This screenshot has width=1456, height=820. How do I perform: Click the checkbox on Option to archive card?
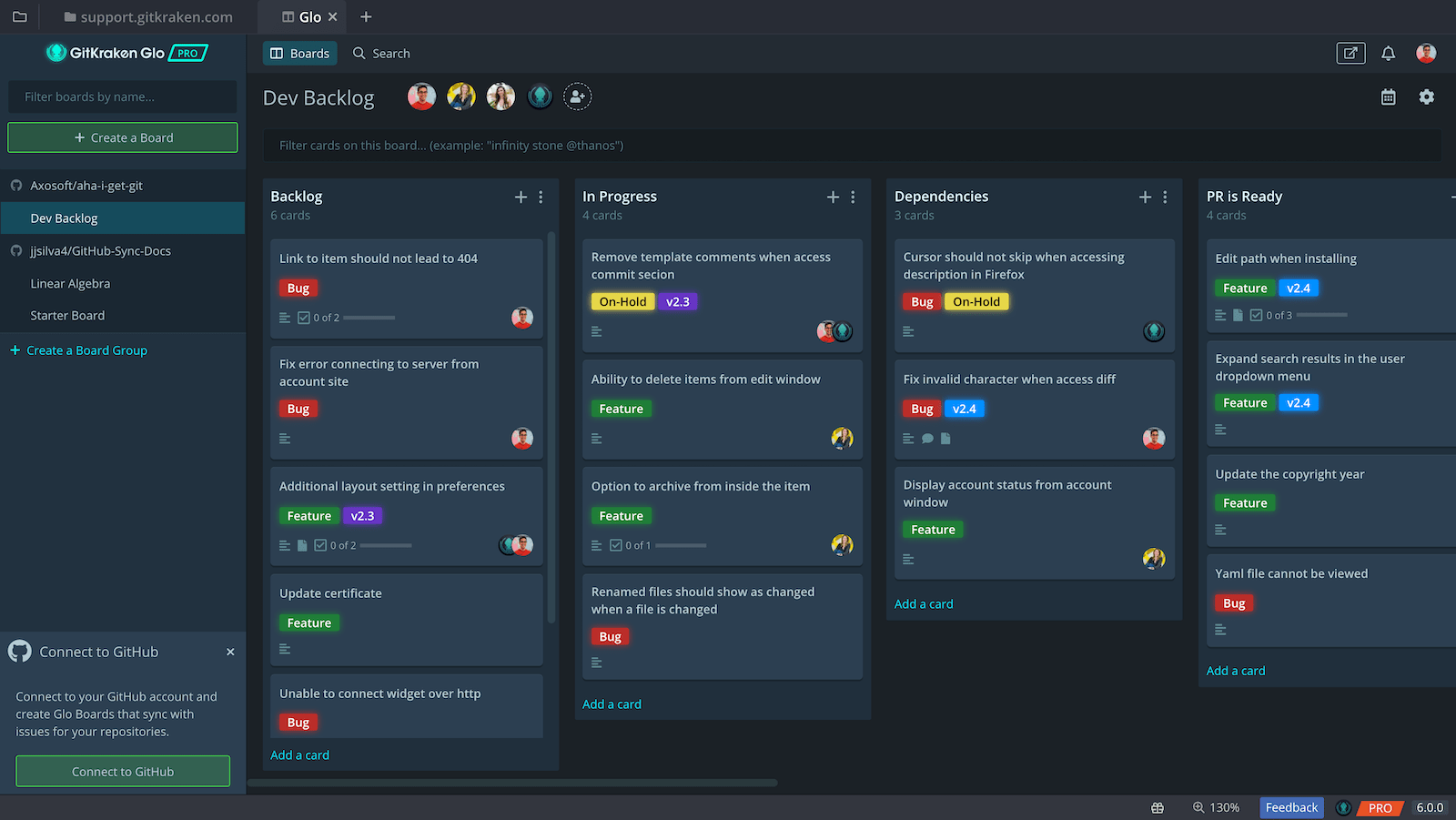pyautogui.click(x=616, y=545)
